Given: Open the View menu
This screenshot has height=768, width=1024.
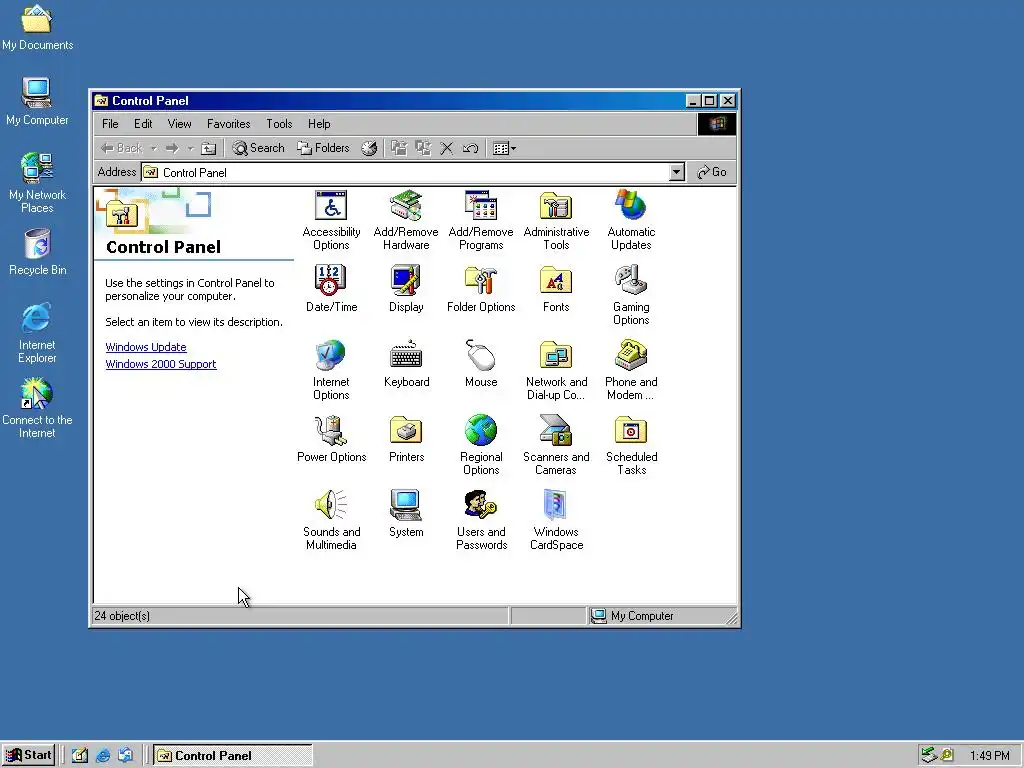Looking at the screenshot, I should [179, 123].
